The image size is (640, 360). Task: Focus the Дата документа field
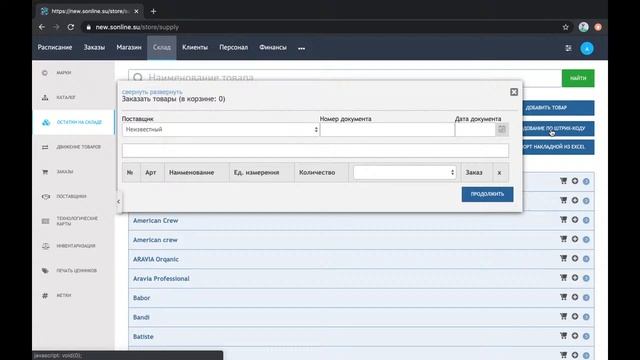coord(475,130)
